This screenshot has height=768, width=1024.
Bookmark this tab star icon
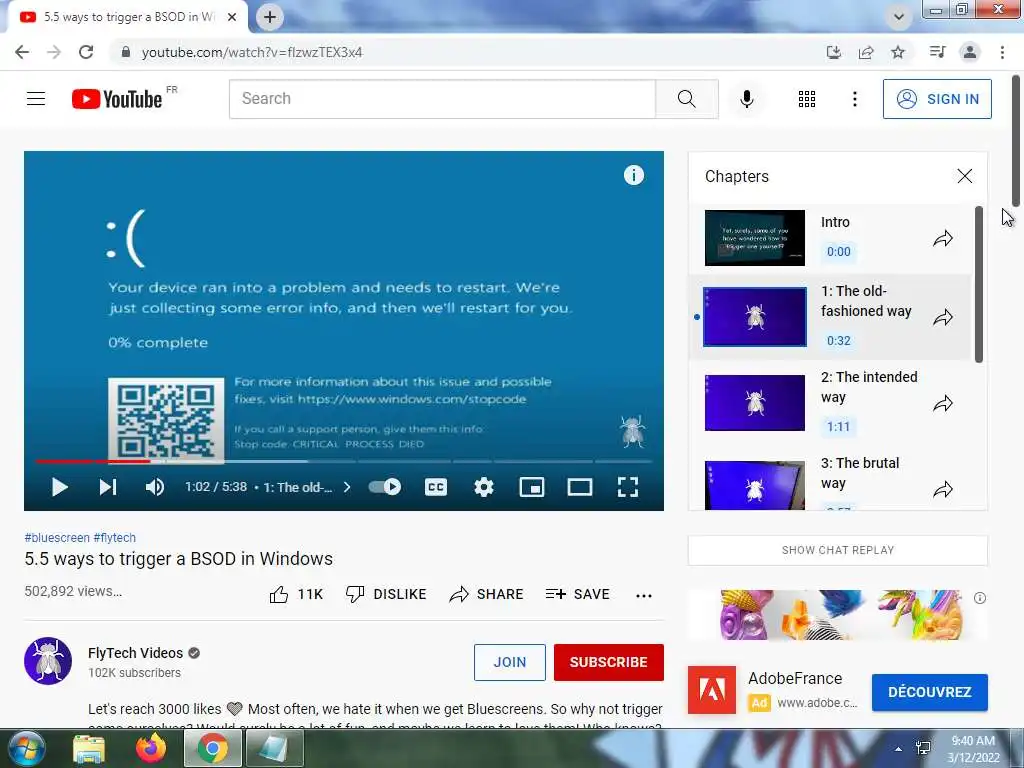click(898, 52)
